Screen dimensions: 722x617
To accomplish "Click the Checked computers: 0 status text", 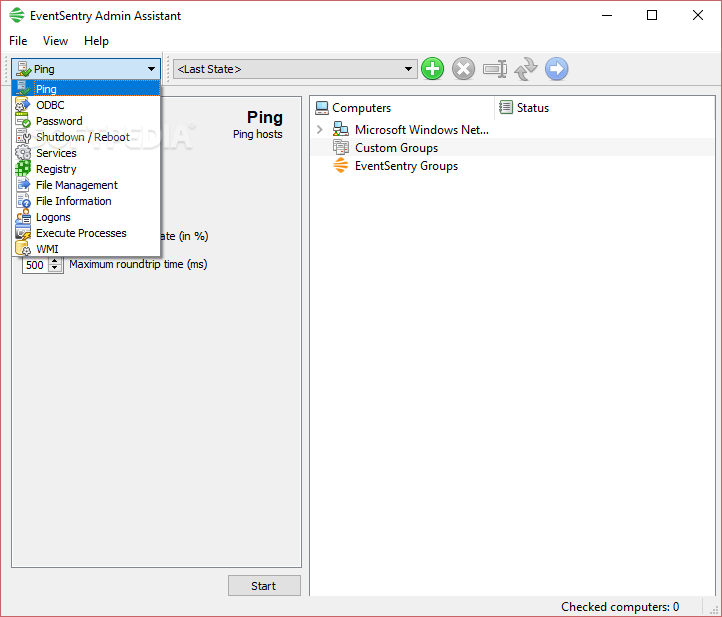I will (x=620, y=607).
